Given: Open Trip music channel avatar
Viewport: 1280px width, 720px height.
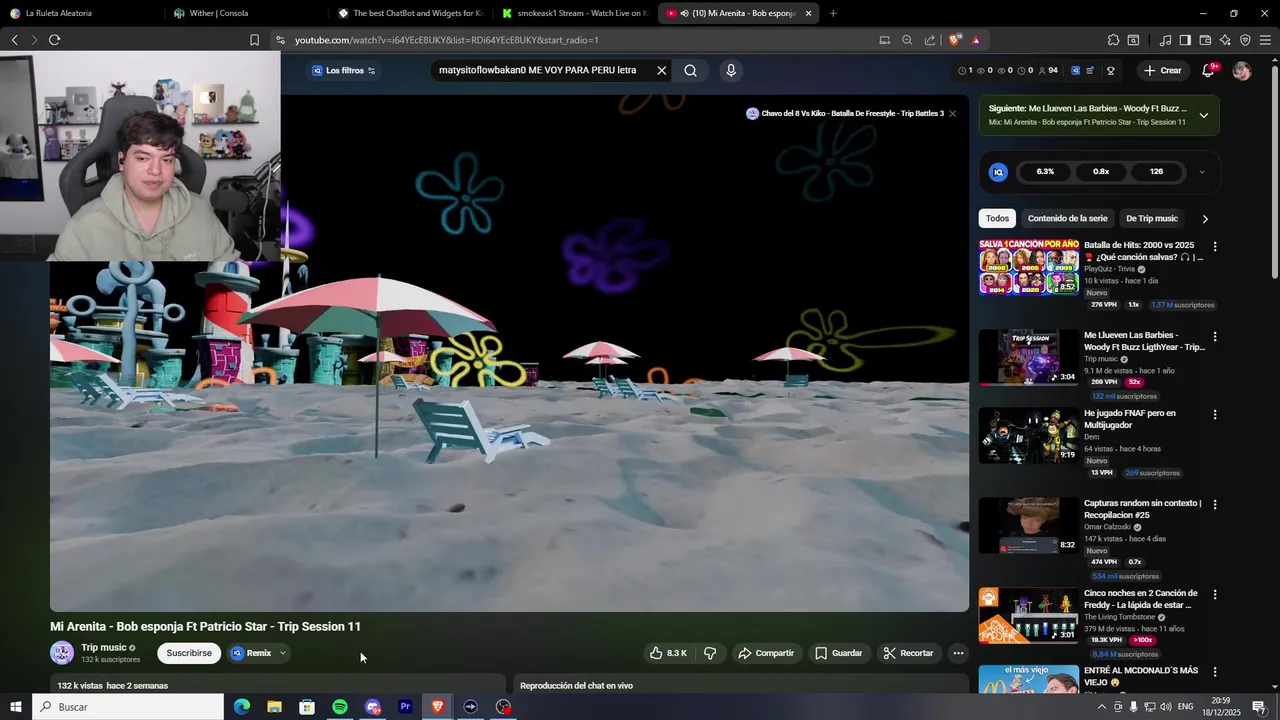Looking at the screenshot, I should click(62, 653).
